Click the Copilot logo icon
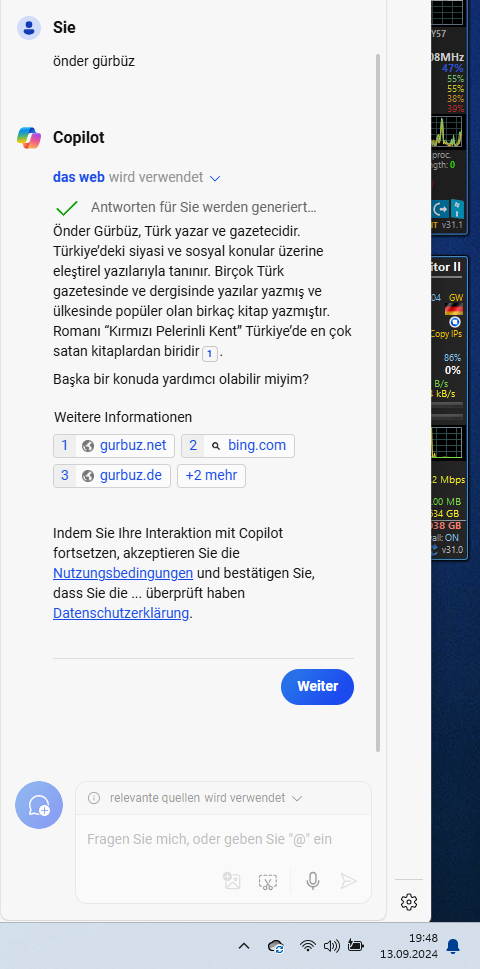Viewport: 480px width, 969px height. pos(28,137)
